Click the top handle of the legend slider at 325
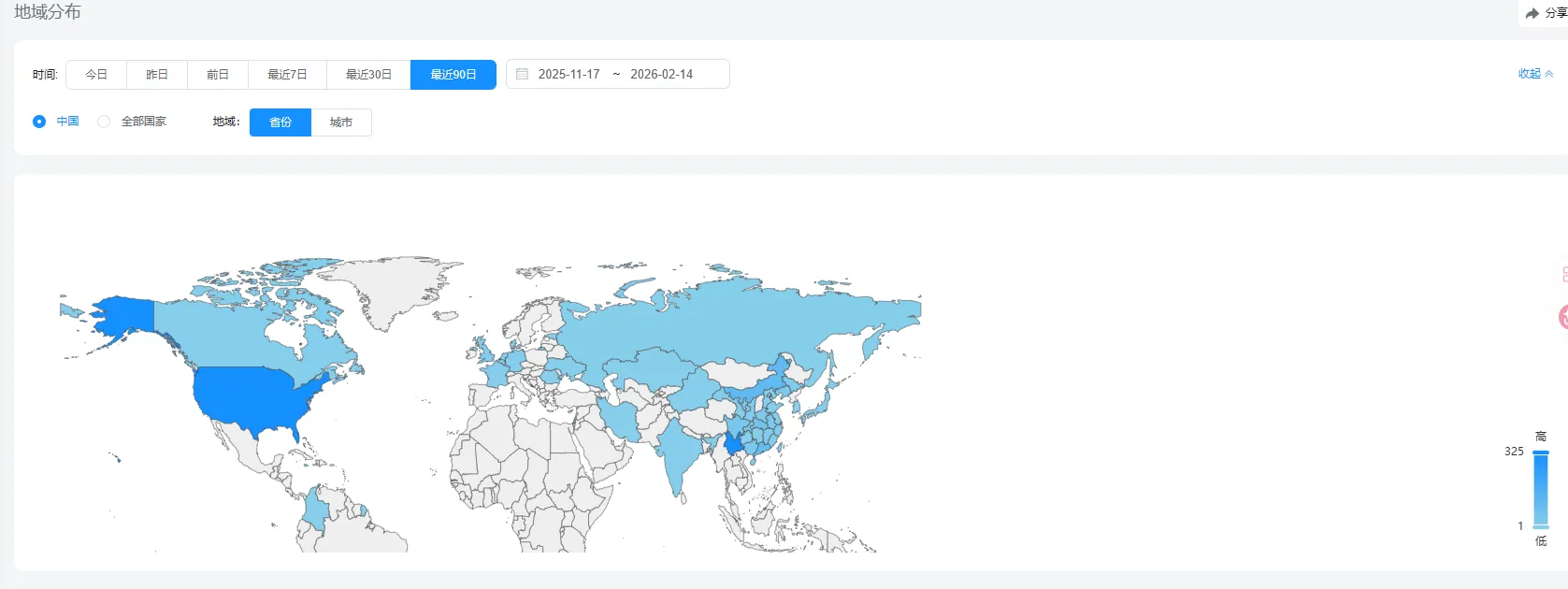This screenshot has width=1568, height=589. pyautogui.click(x=1540, y=453)
